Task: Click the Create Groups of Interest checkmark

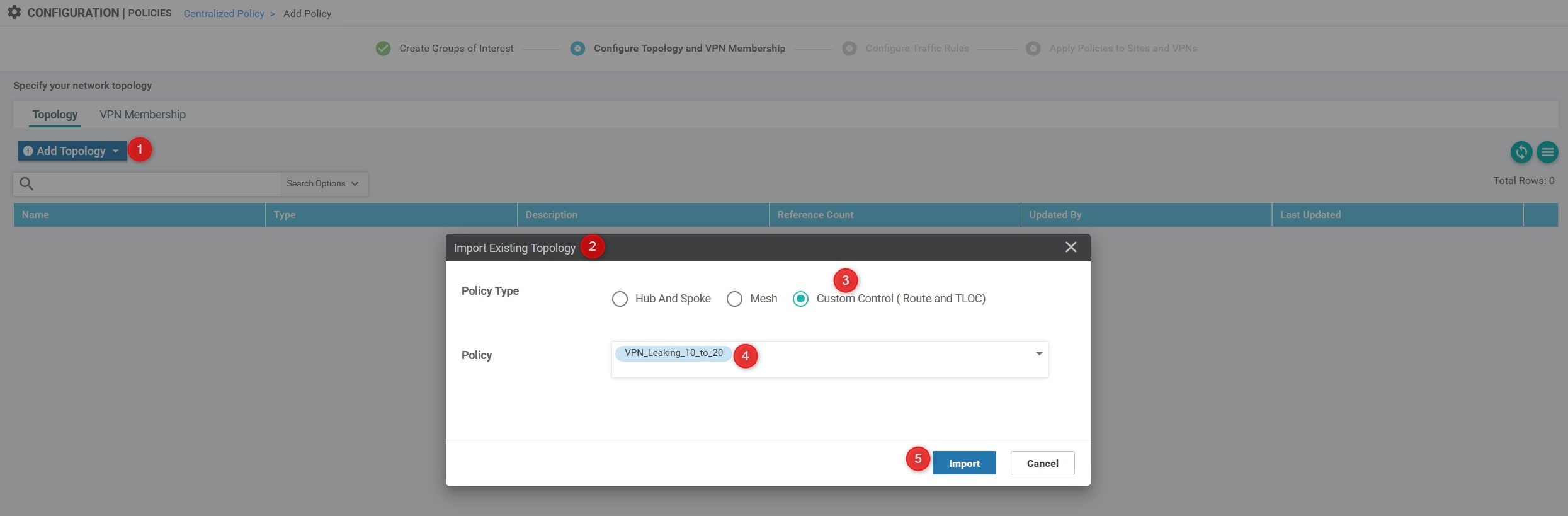Action: [383, 49]
